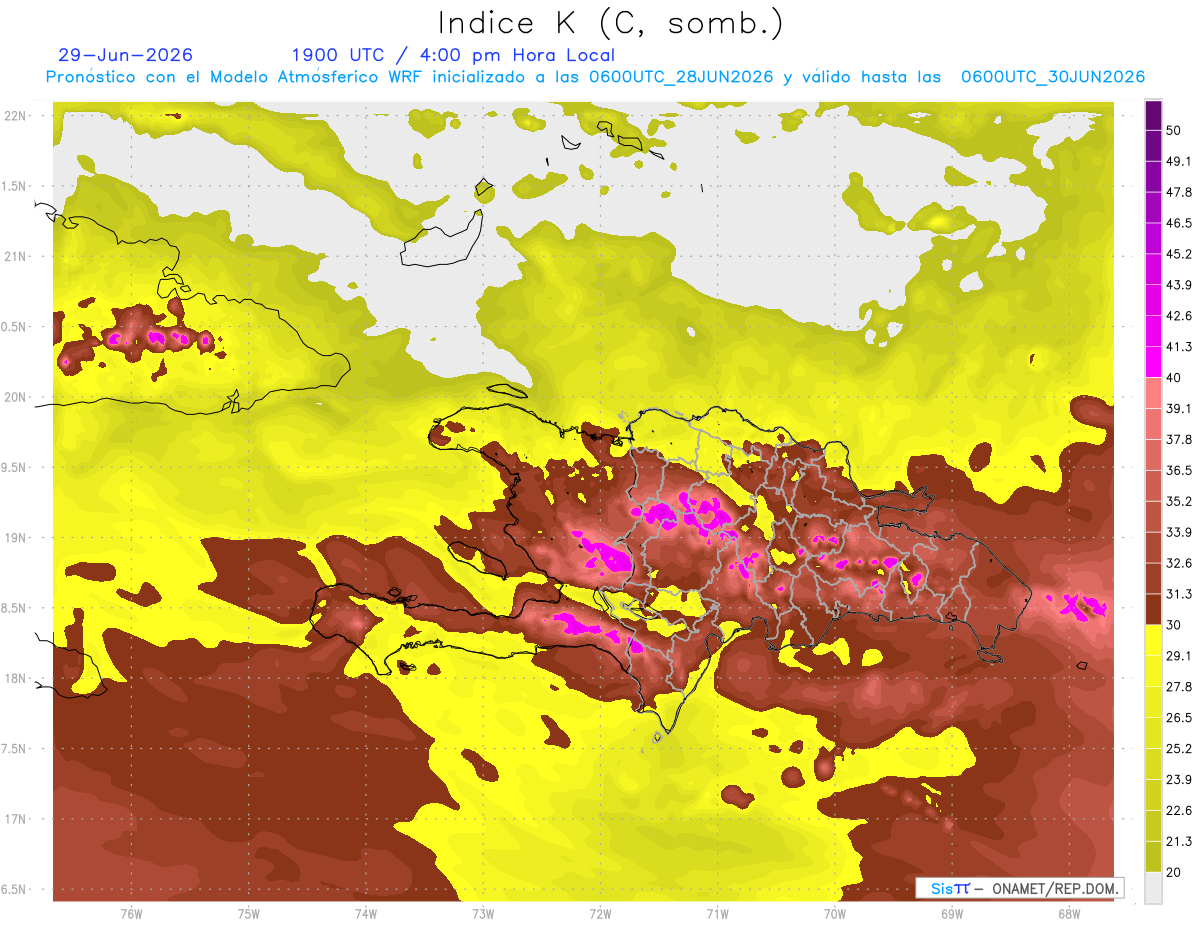Click the "22N" latitude label
Screen dimensions: 1200x927
[x=17, y=116]
